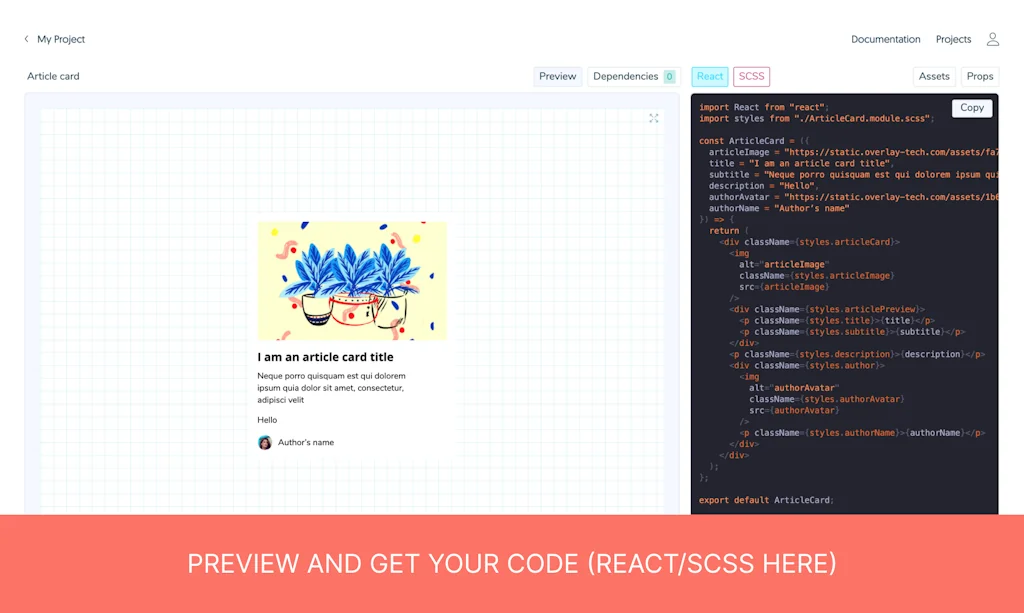Click the Article card component name
The width and height of the screenshot is (1024, 613).
53,77
